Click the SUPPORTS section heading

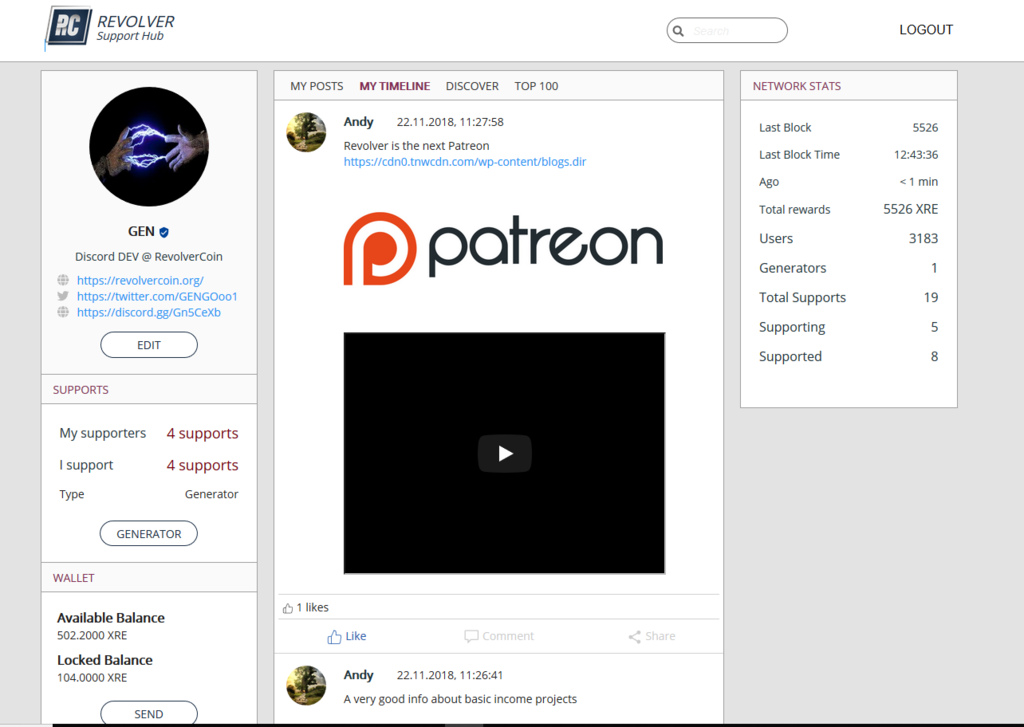click(x=81, y=390)
